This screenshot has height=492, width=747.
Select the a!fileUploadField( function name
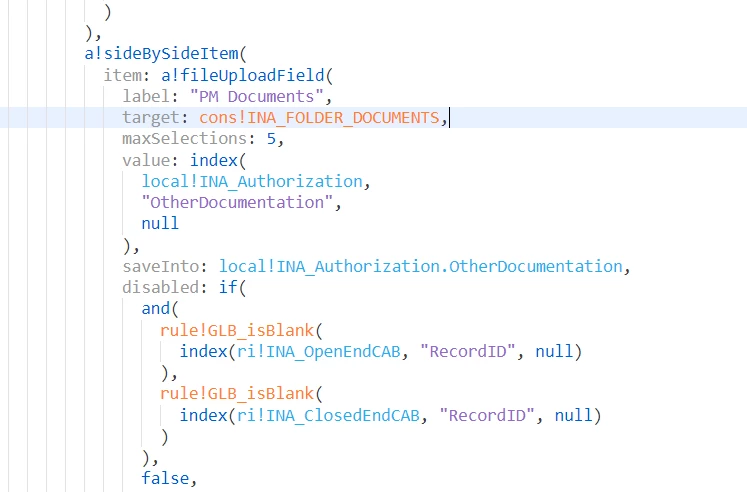coord(247,75)
